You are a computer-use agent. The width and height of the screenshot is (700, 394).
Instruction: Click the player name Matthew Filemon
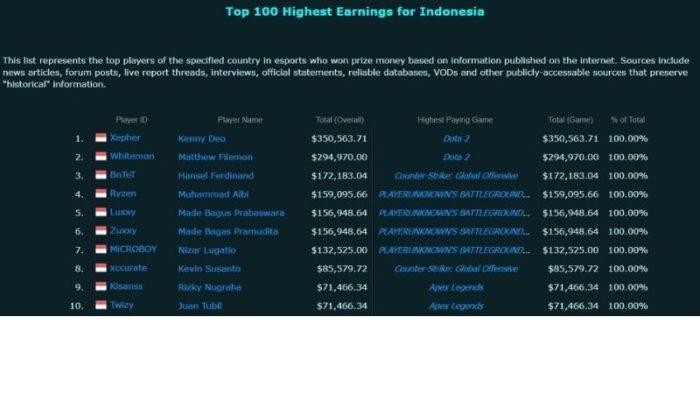coord(215,157)
